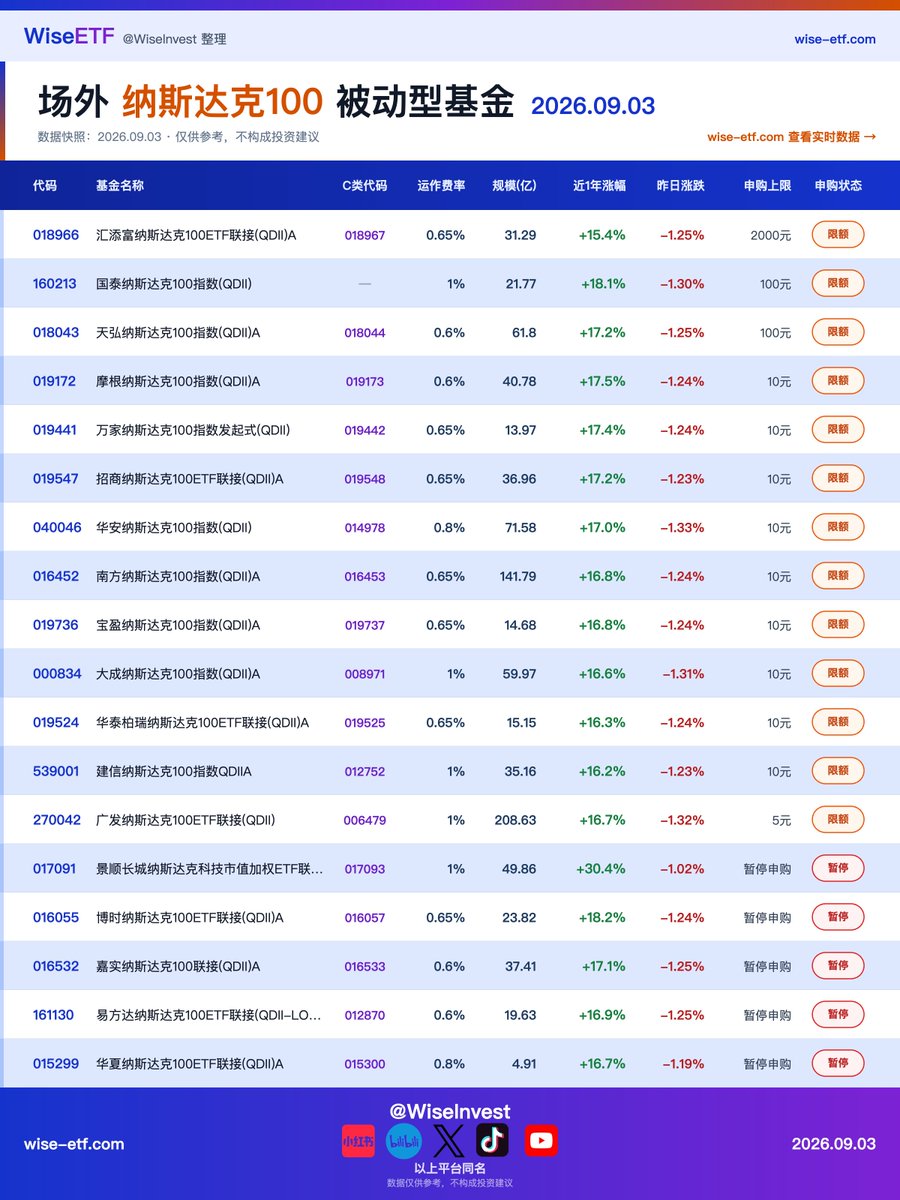The image size is (900, 1200).
Task: Click C-class code 014978
Action: pos(365,528)
